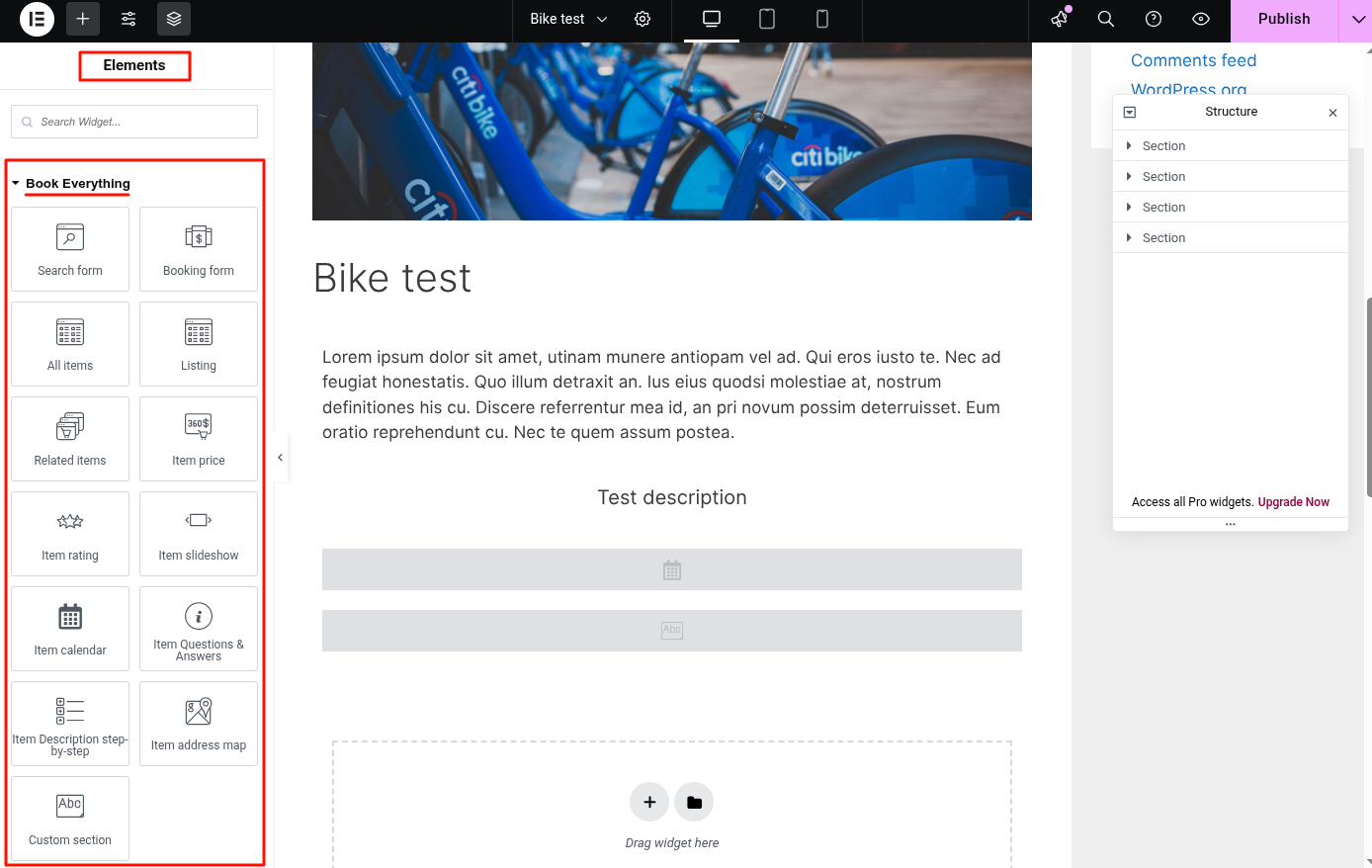Open the What's New megaphone icon
Viewport: 1372px width, 868px height.
[x=1060, y=19]
